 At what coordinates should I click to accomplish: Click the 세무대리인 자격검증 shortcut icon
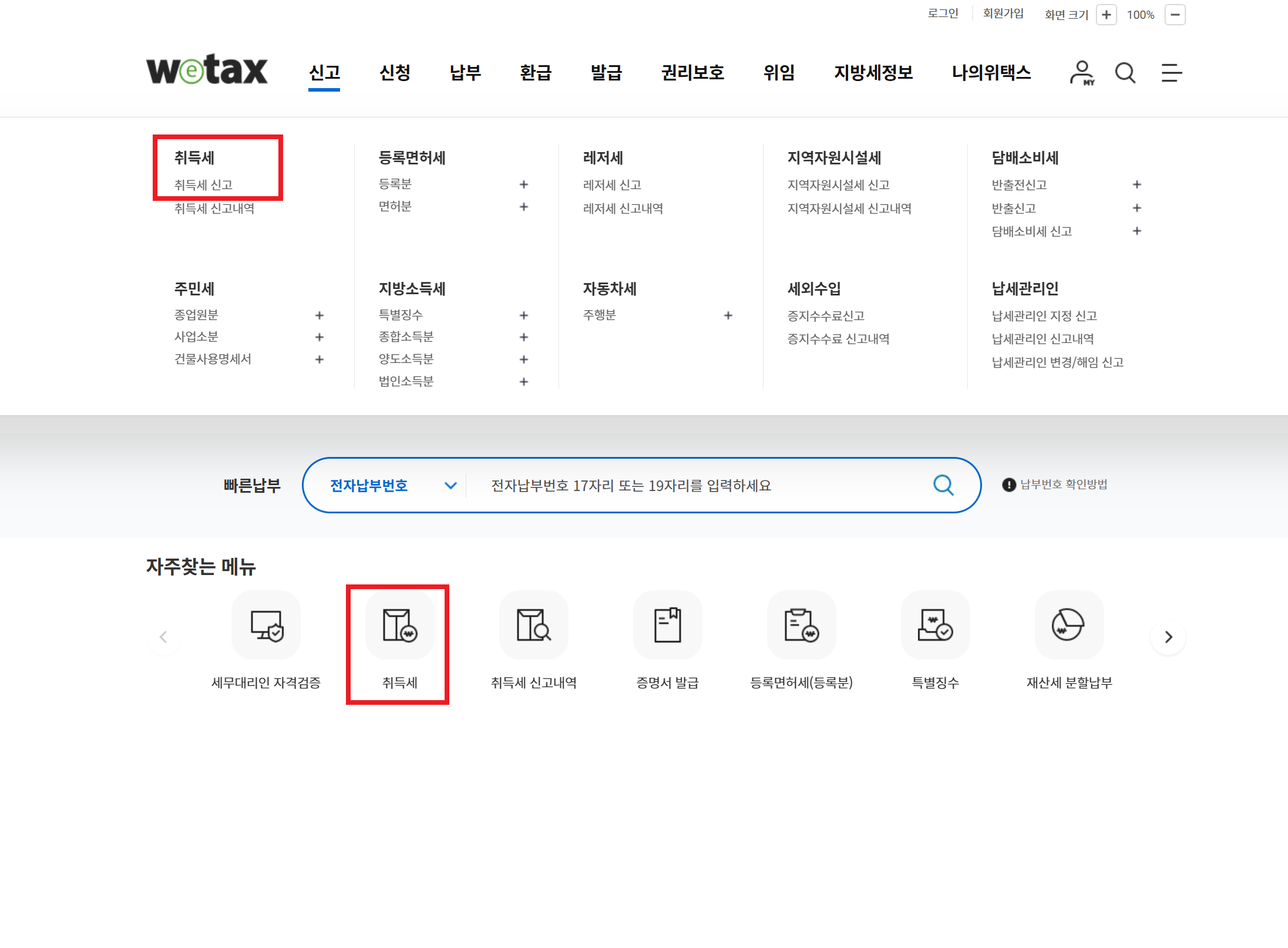[x=266, y=625]
